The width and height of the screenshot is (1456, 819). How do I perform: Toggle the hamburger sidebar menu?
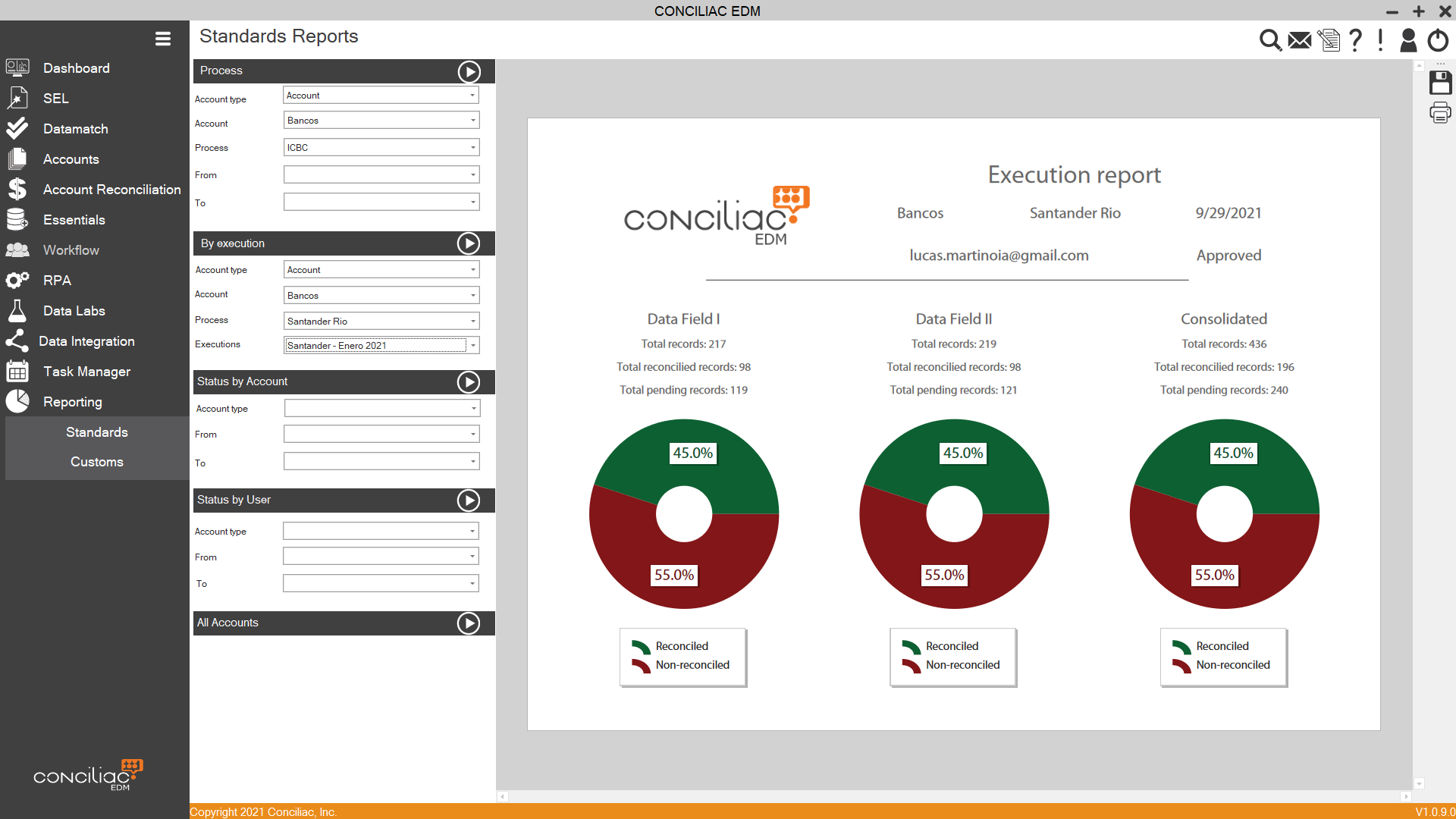pyautogui.click(x=162, y=39)
